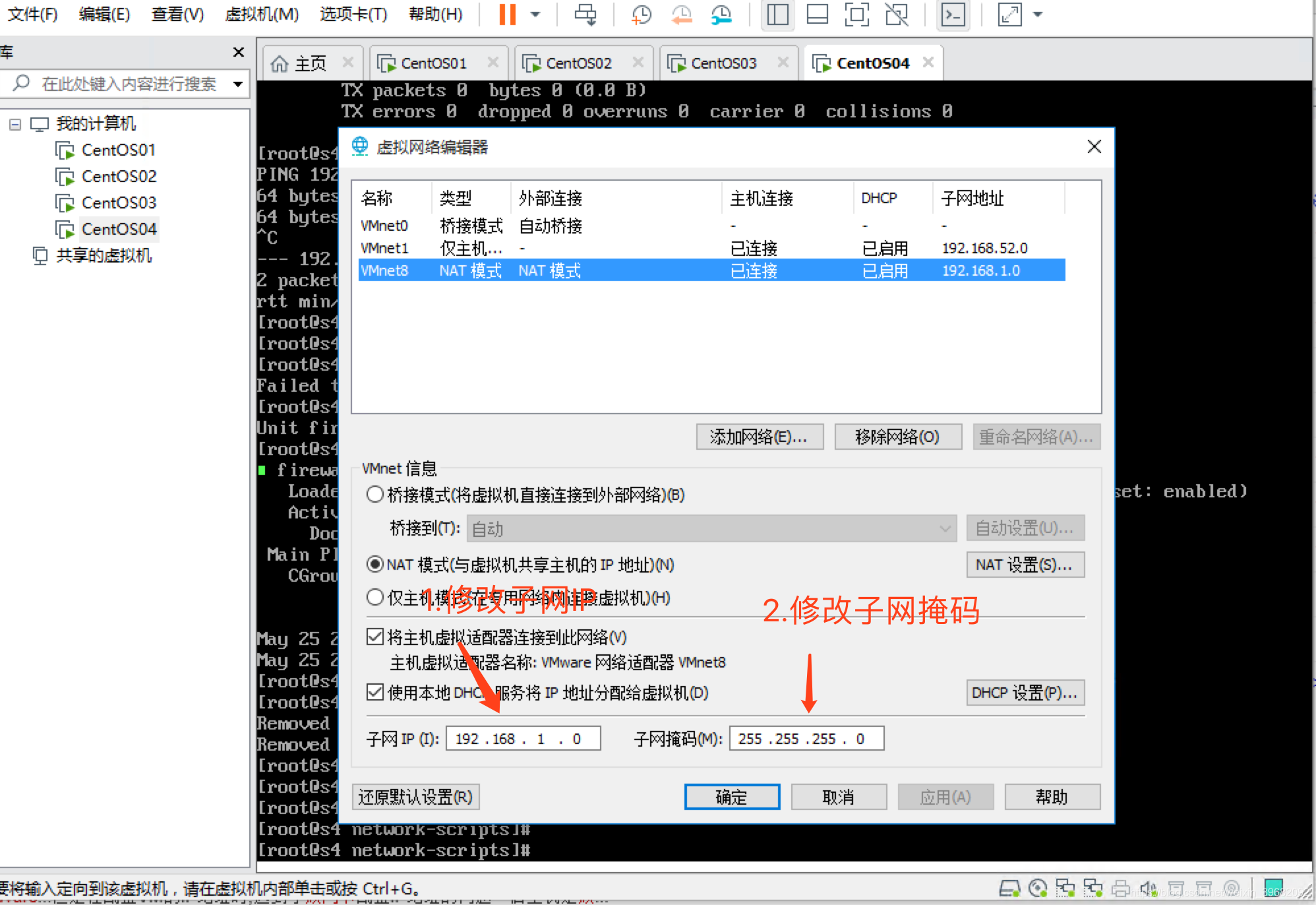Viewport: 1316px width, 905px height.
Task: Click the take snapshot clock icon
Action: 641,14
